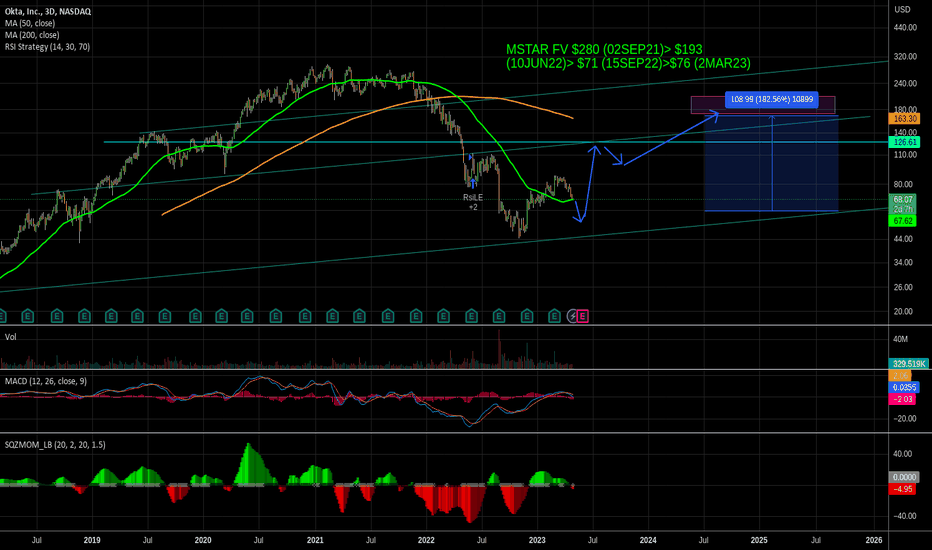Click the orange 2.06 MACD value label
Screen dimensions: 932x550
point(900,376)
